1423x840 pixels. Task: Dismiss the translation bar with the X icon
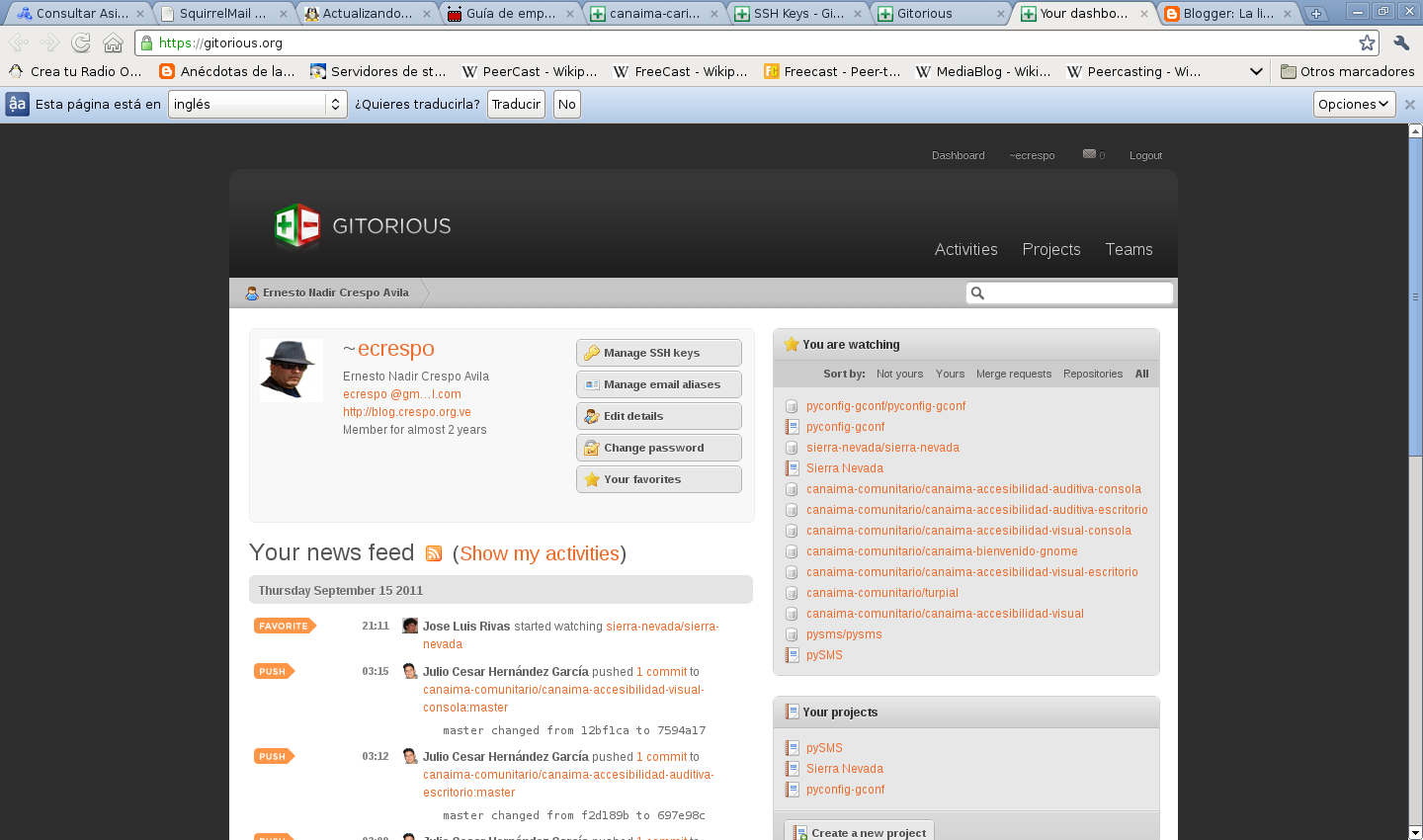[x=1410, y=105]
